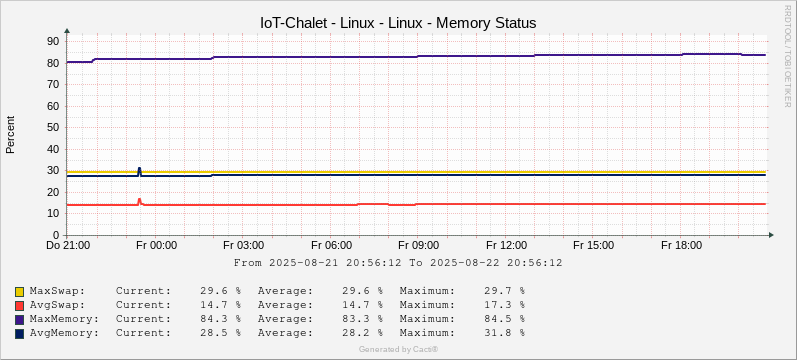Click the yellow MaxSwap legend swatch
The image size is (797, 360).
(x=20, y=292)
